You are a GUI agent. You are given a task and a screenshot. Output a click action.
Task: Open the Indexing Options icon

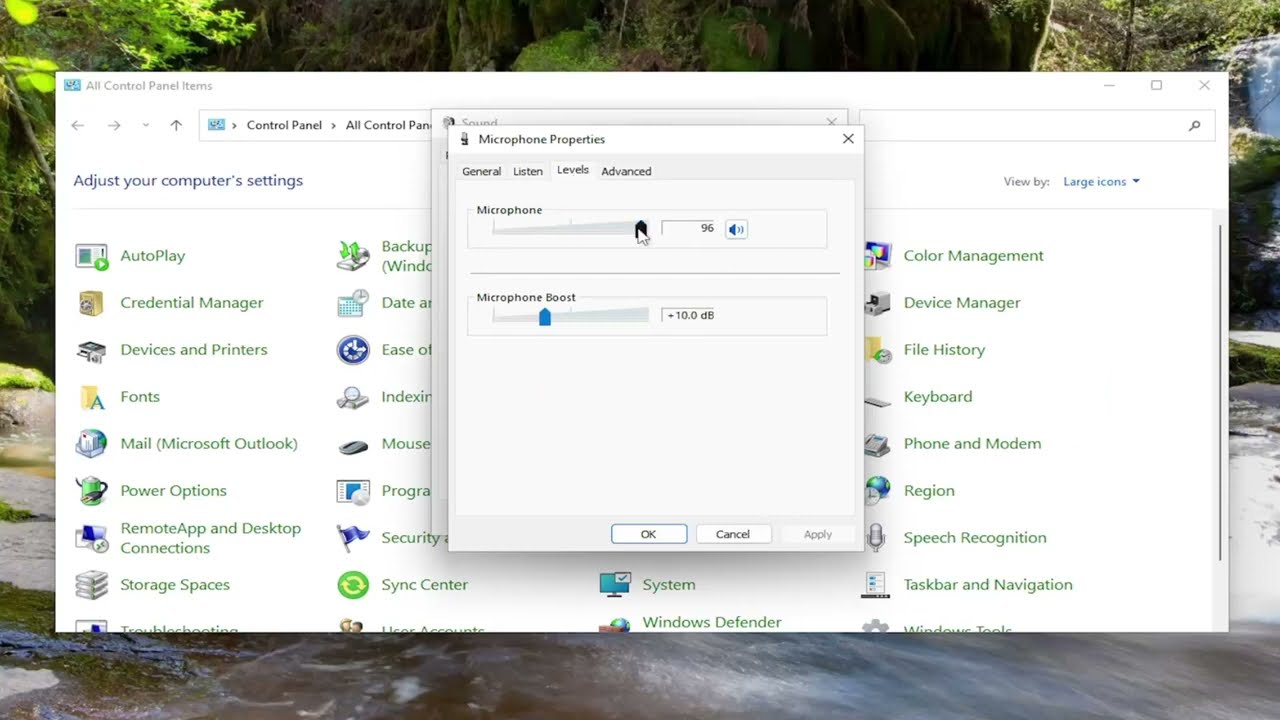tap(353, 397)
